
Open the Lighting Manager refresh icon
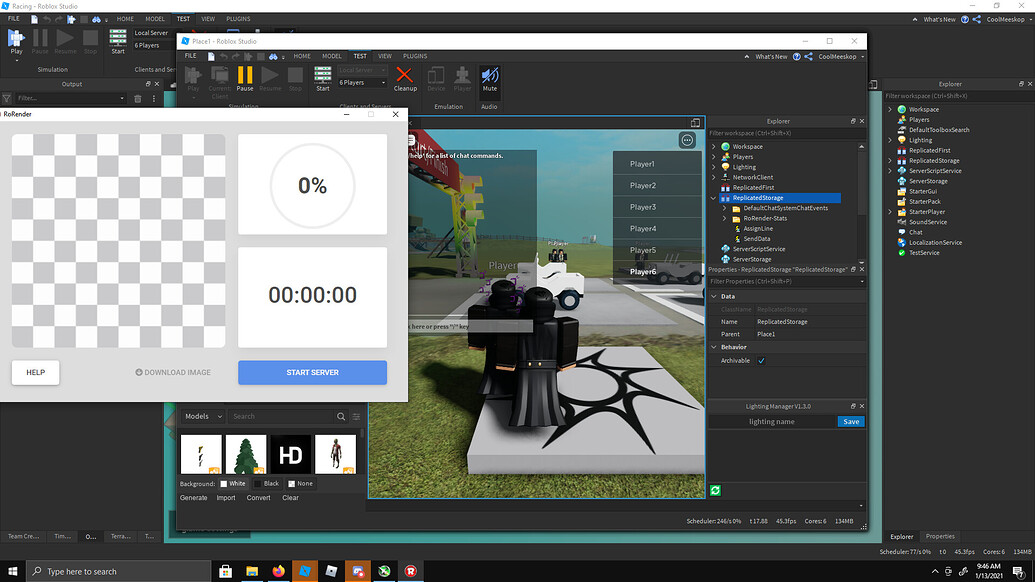click(714, 490)
